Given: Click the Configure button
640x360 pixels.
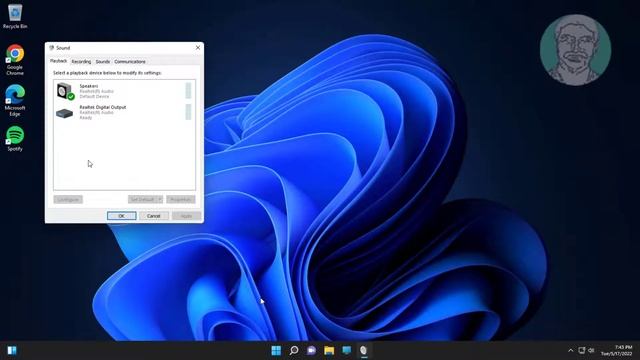Looking at the screenshot, I should click(68, 199).
